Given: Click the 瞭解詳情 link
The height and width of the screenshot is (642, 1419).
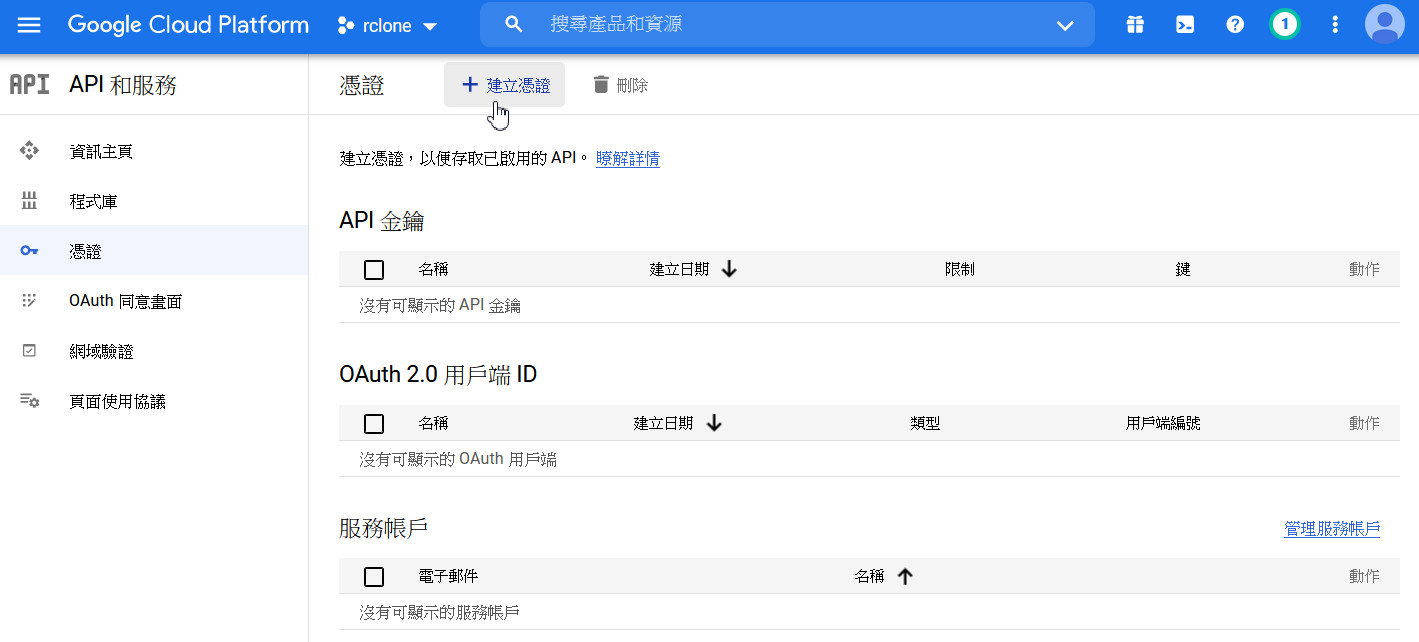Looking at the screenshot, I should click(627, 158).
